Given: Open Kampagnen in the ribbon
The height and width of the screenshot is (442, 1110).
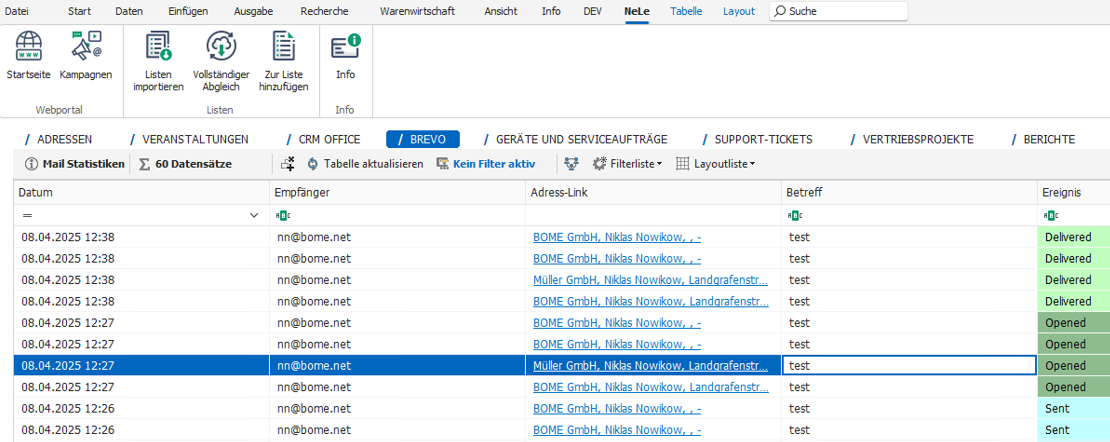Looking at the screenshot, I should coord(86,45).
